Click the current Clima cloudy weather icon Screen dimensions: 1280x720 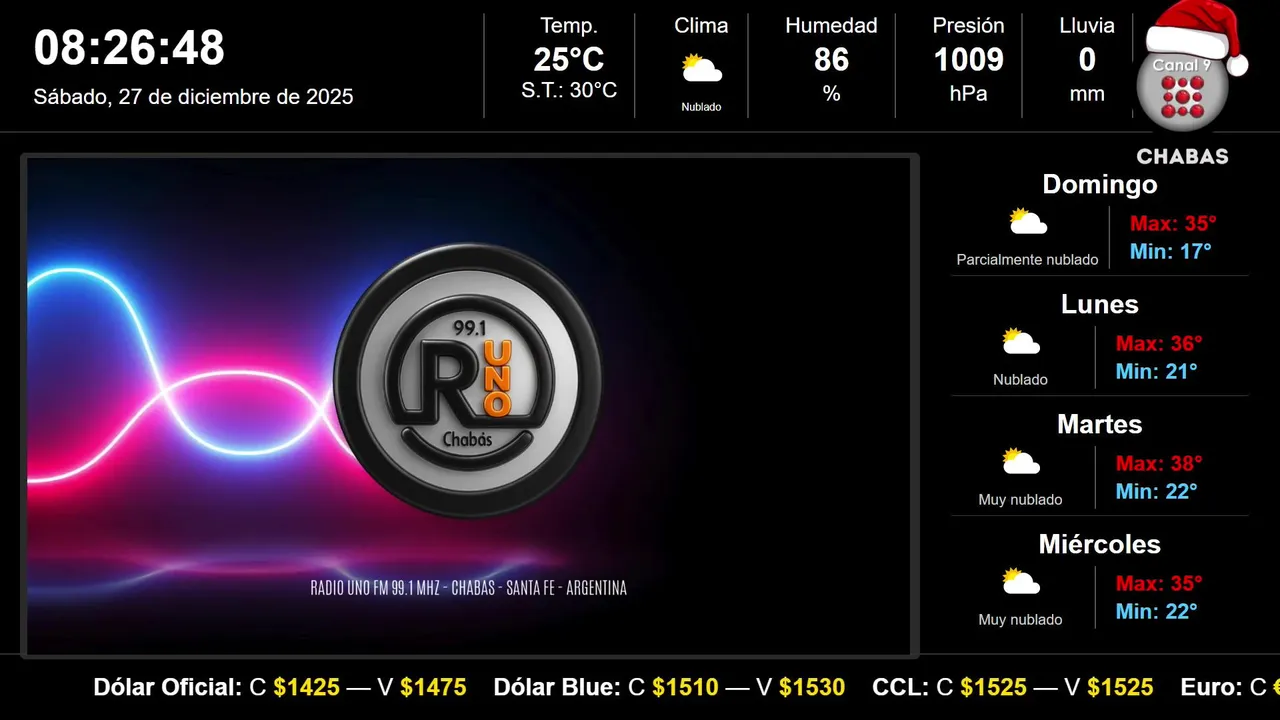701,69
